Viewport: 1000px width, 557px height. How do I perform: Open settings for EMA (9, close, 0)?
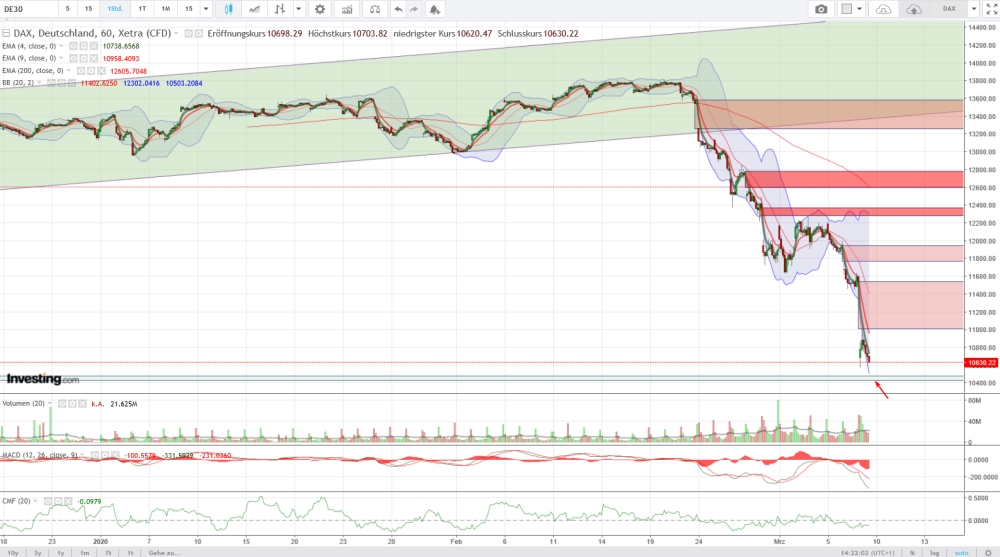[x=84, y=58]
